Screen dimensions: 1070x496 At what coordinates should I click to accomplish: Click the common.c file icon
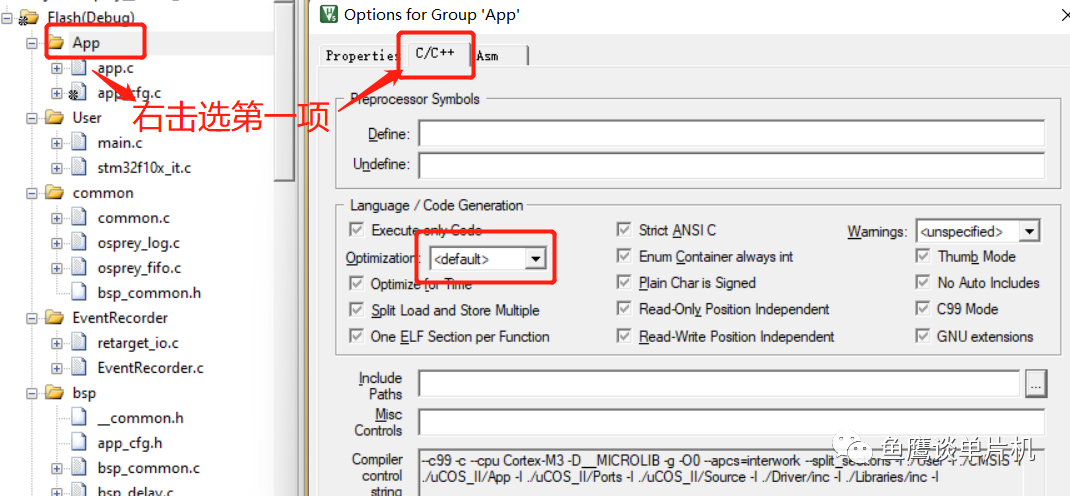pyautogui.click(x=80, y=218)
